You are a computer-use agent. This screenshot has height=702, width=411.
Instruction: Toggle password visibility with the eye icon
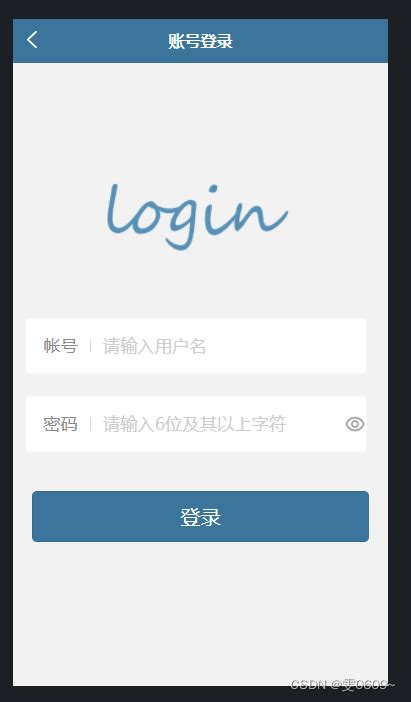click(x=355, y=424)
